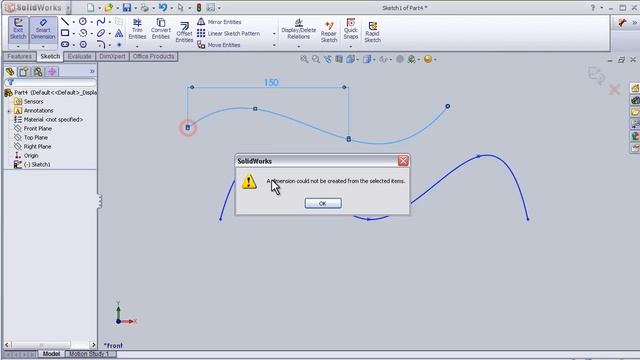Click the Trim Entities tool

(x=137, y=29)
